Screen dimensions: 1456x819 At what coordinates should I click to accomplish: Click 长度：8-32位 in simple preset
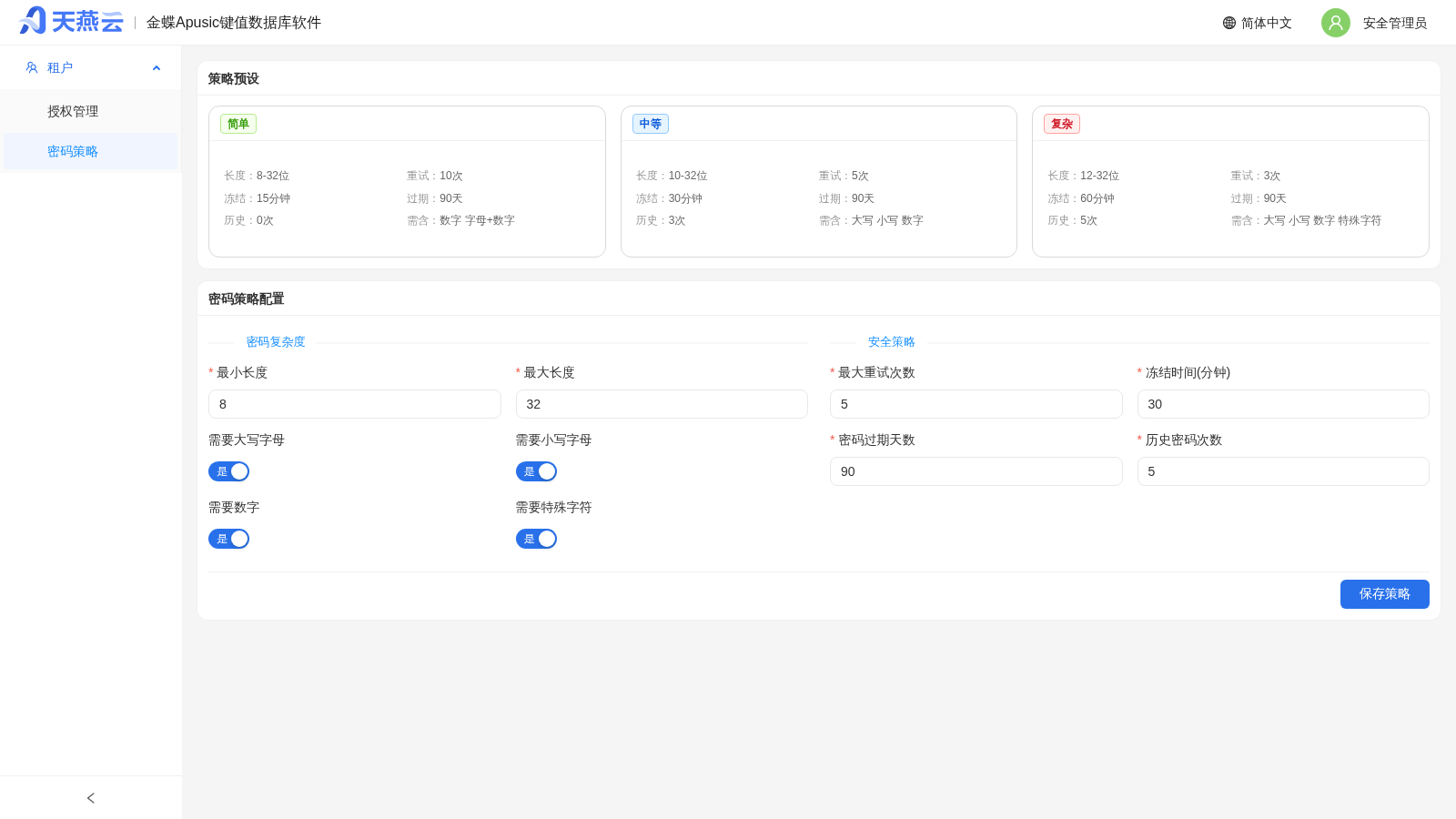coord(257,176)
